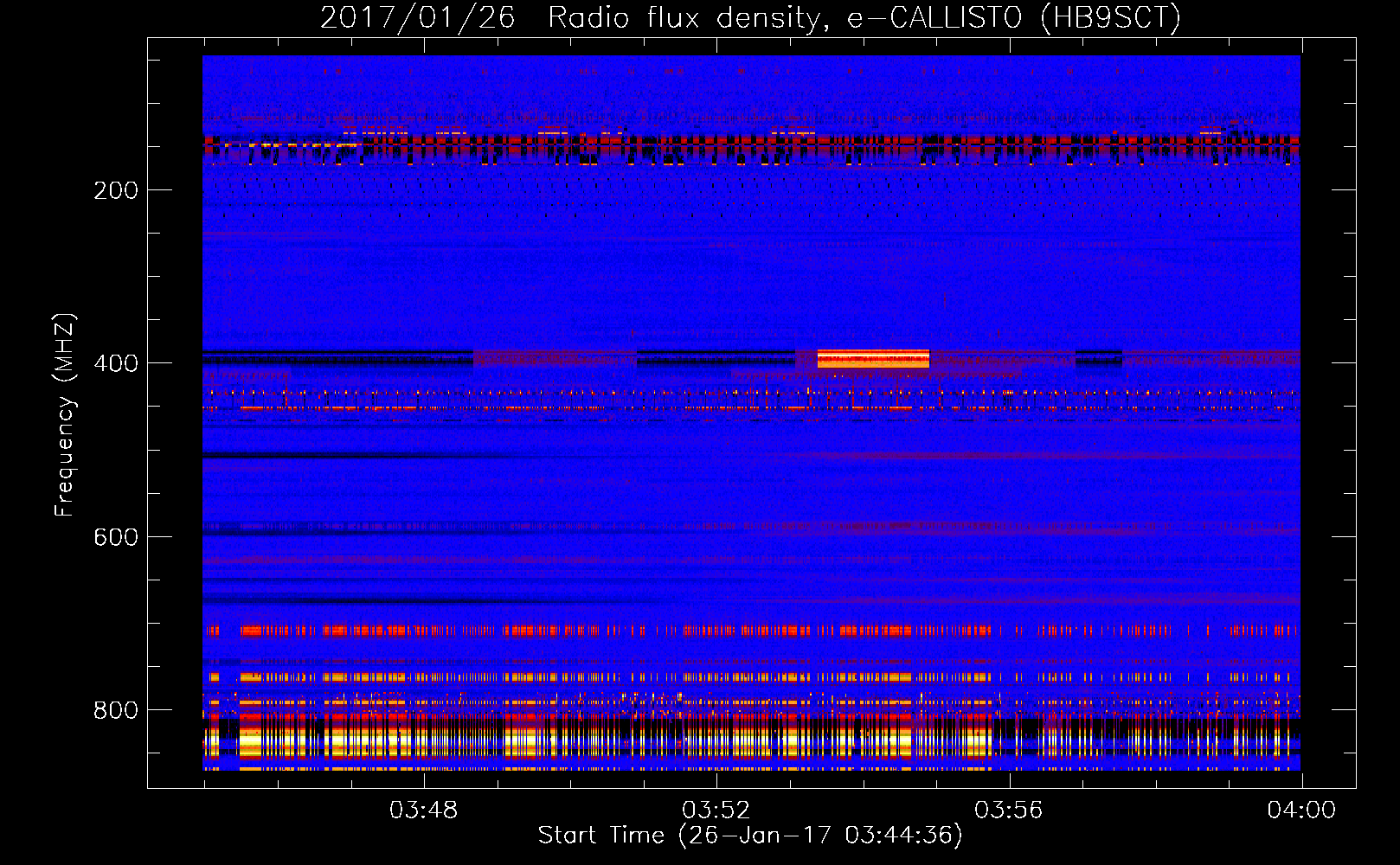1400x865 pixels.
Task: Click the 400 frequency tick label
Action: [116, 363]
